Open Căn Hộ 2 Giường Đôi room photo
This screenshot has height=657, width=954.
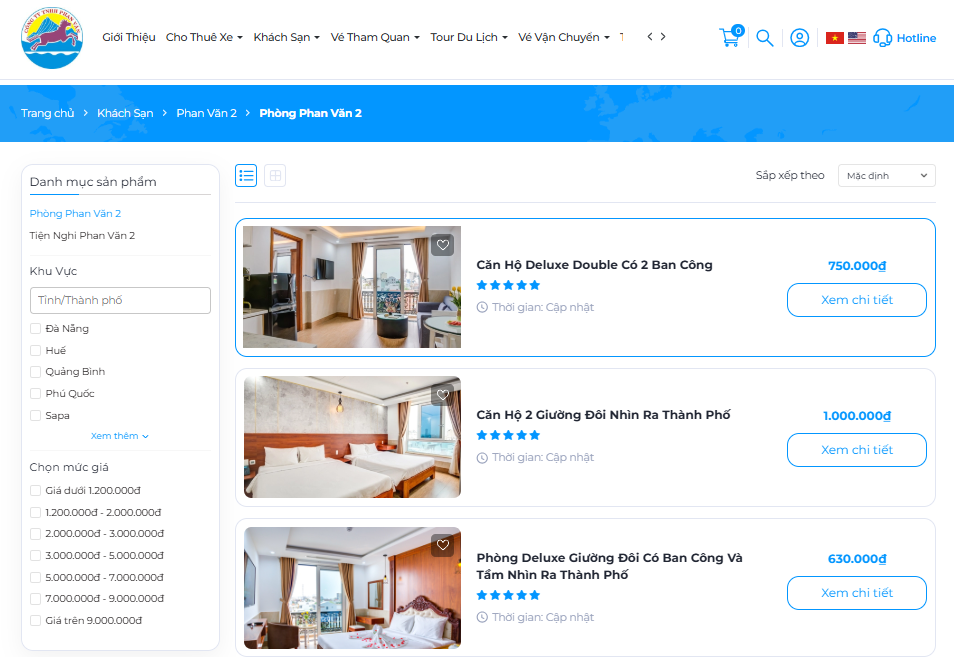tap(352, 437)
